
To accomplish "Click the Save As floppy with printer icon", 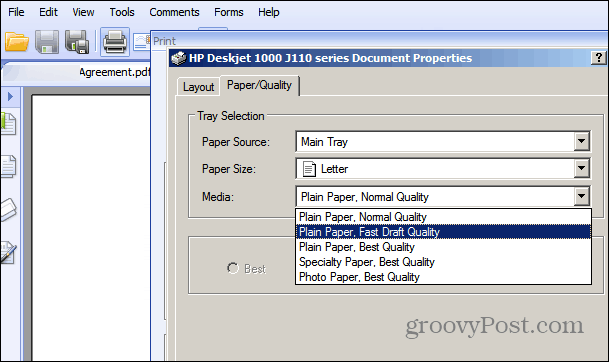I will (x=77, y=42).
